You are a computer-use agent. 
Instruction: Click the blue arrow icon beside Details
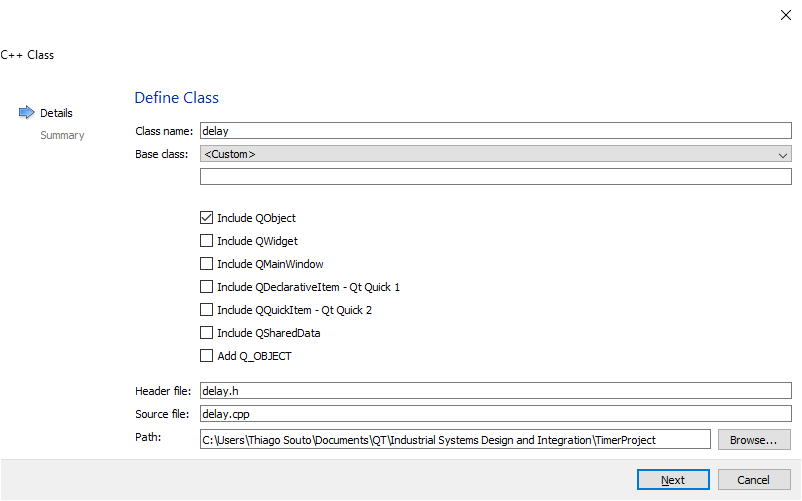click(26, 113)
